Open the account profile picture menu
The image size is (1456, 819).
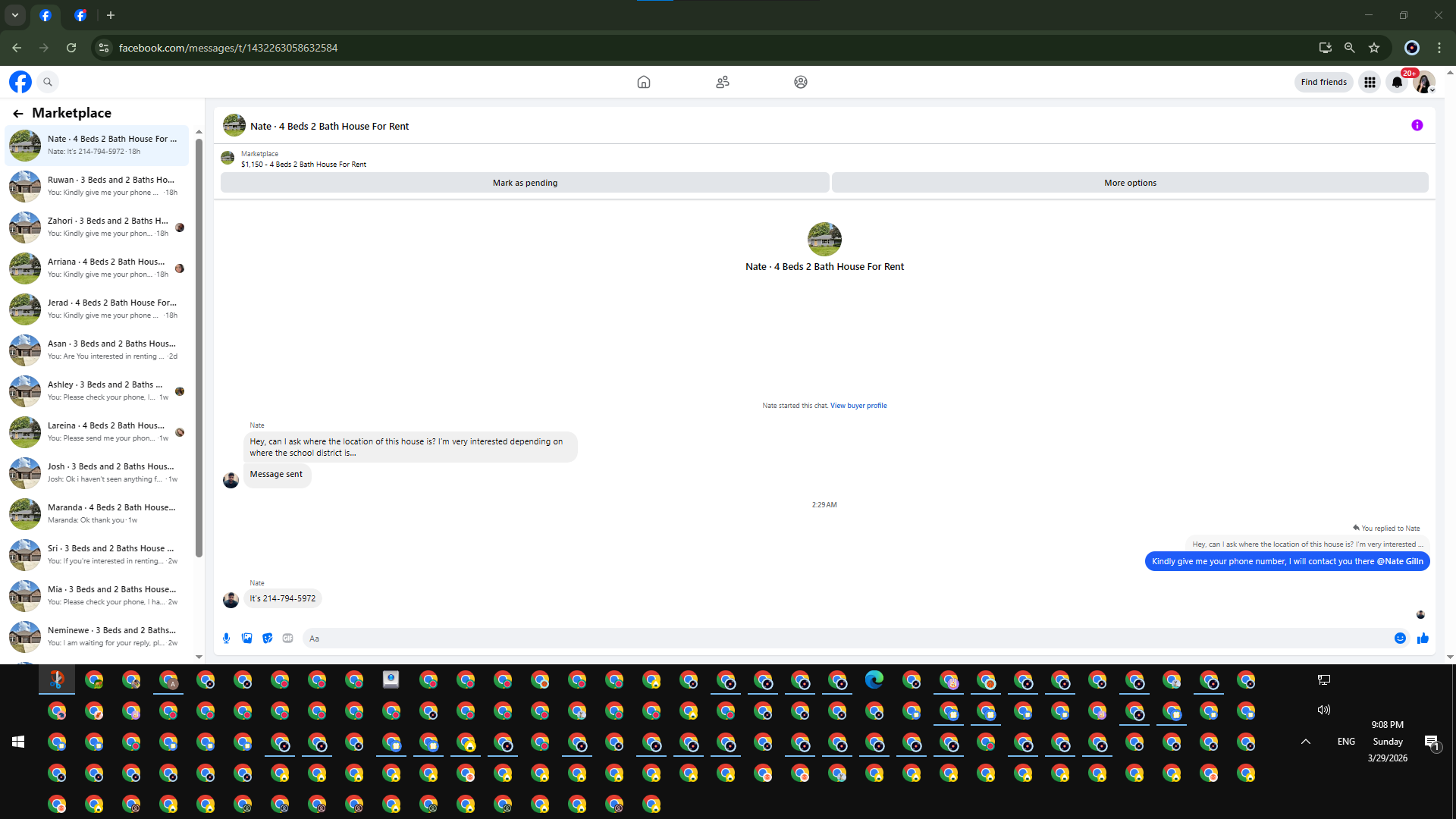pyautogui.click(x=1424, y=82)
